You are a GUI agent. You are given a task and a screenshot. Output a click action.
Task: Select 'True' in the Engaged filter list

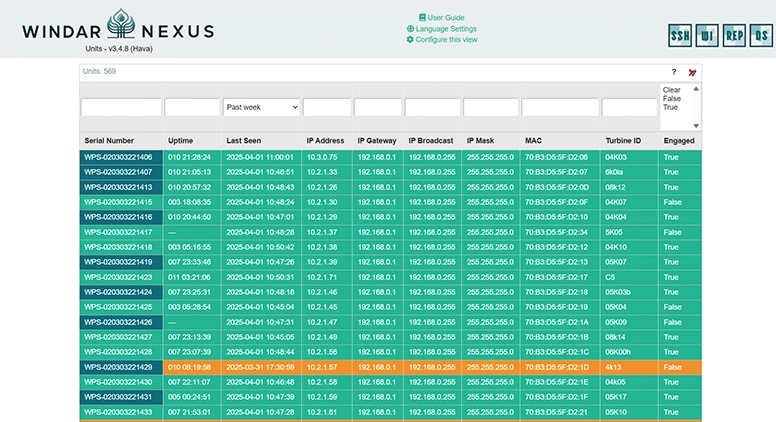pos(671,107)
